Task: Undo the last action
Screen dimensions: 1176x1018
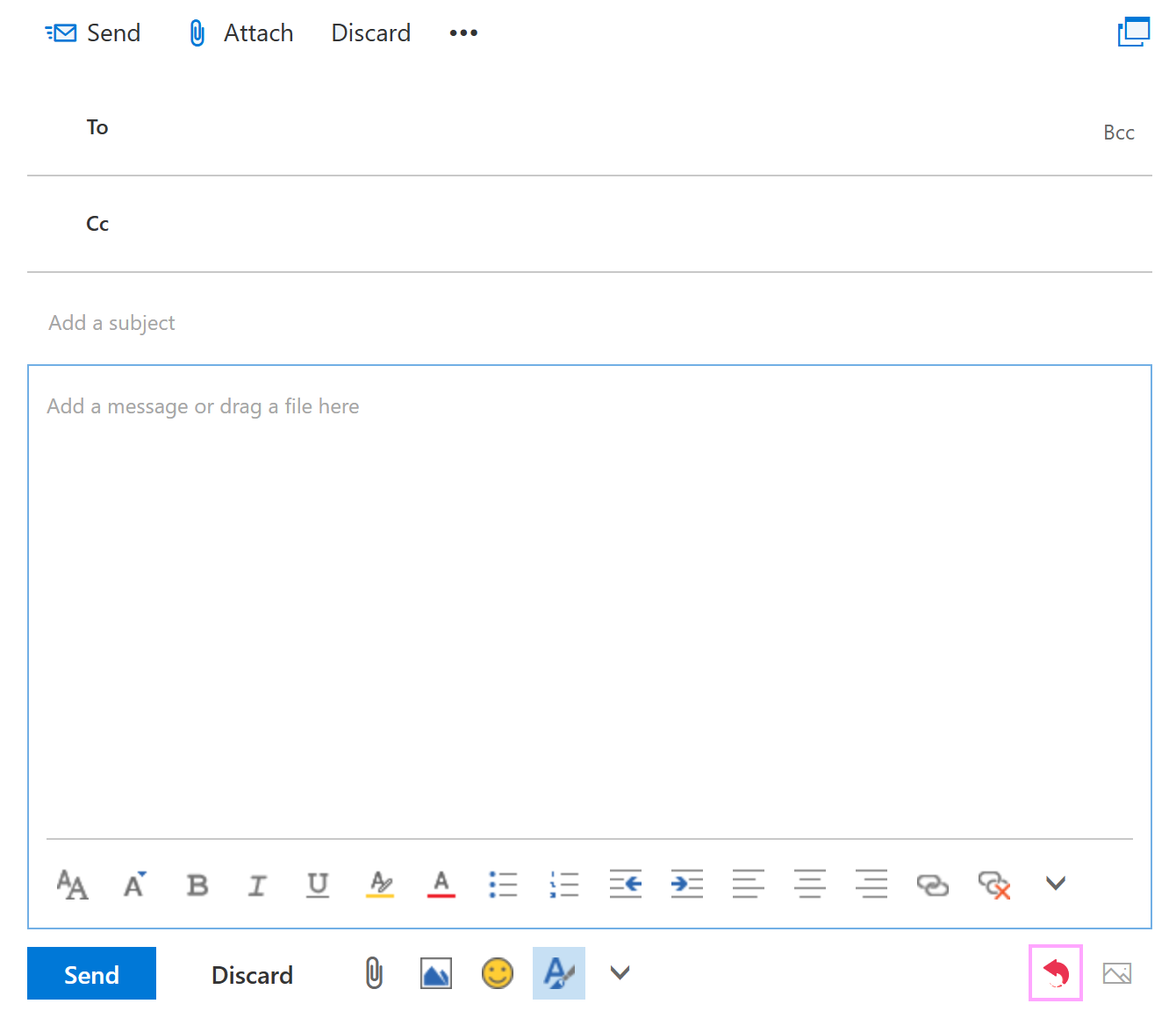Action: coord(1056,973)
